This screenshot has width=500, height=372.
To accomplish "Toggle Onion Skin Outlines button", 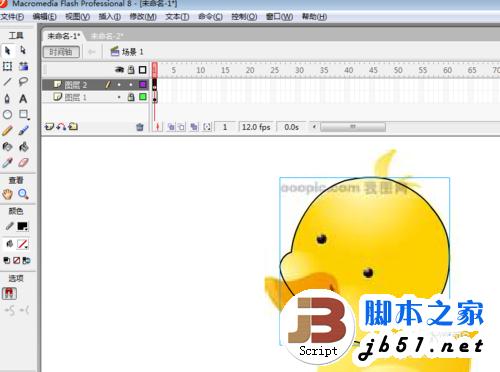I will (x=181, y=127).
